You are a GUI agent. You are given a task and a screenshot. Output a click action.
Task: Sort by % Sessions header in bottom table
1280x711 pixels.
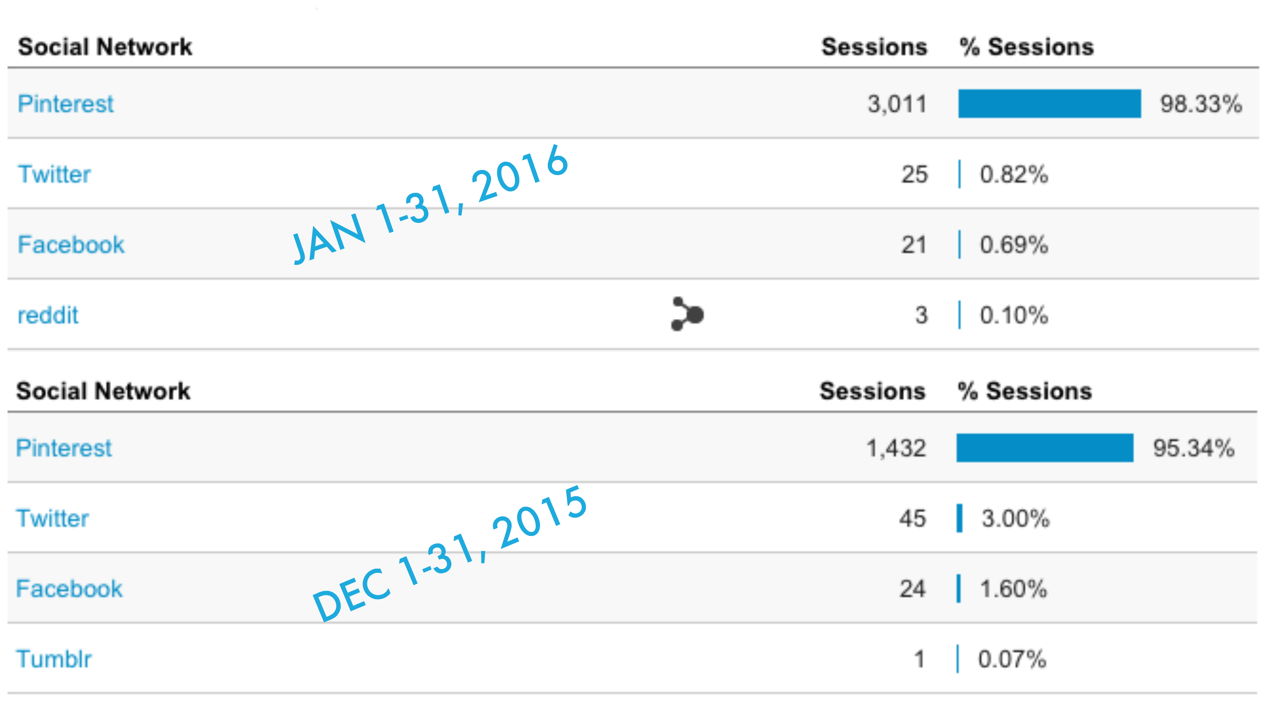pos(1025,391)
